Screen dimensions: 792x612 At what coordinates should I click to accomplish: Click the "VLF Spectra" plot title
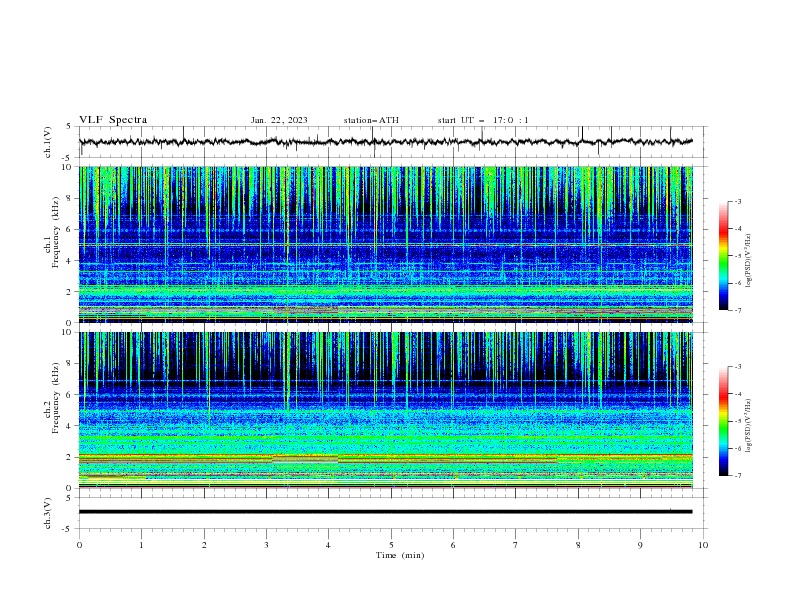[113, 120]
